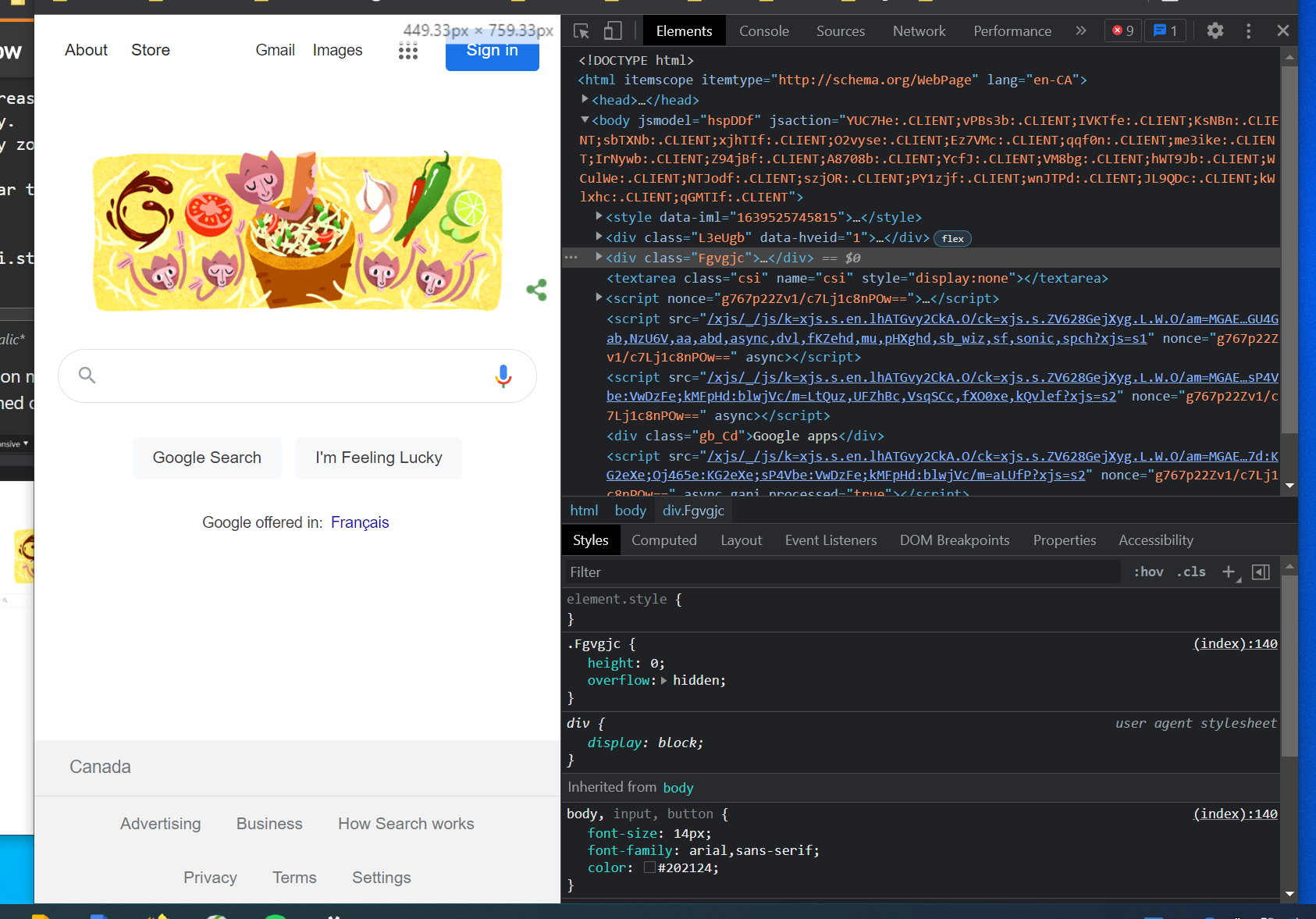Open the Layout tab
Image resolution: width=1316 pixels, height=919 pixels.
[x=742, y=540]
